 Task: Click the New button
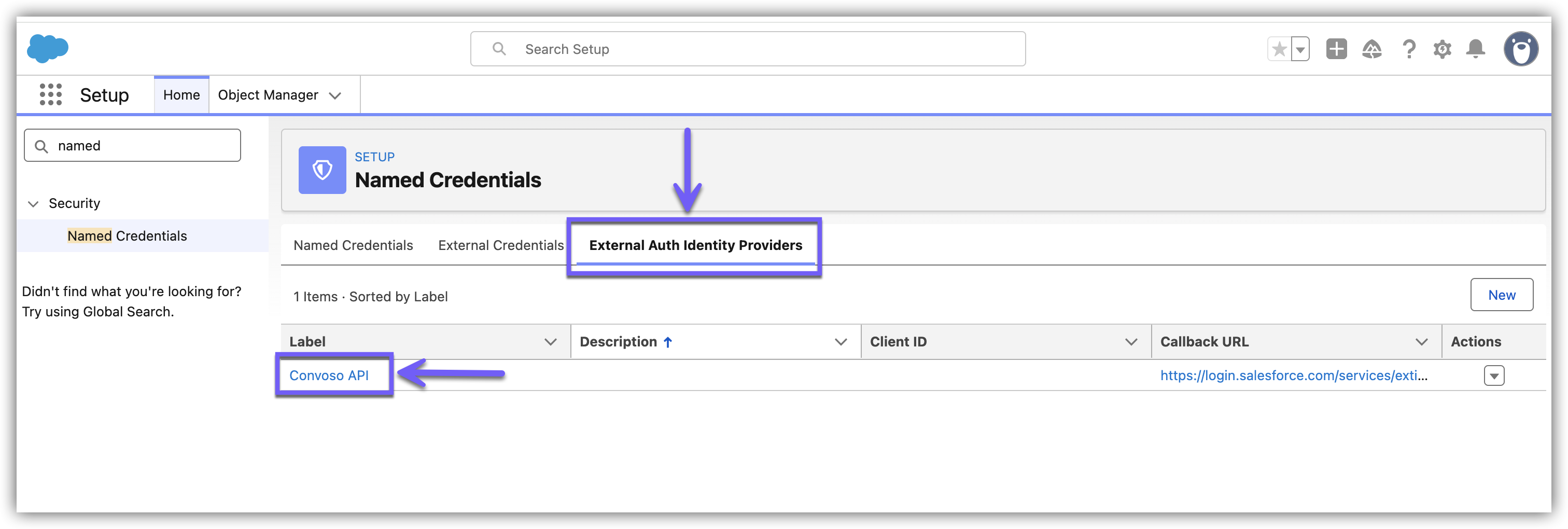coord(1501,295)
